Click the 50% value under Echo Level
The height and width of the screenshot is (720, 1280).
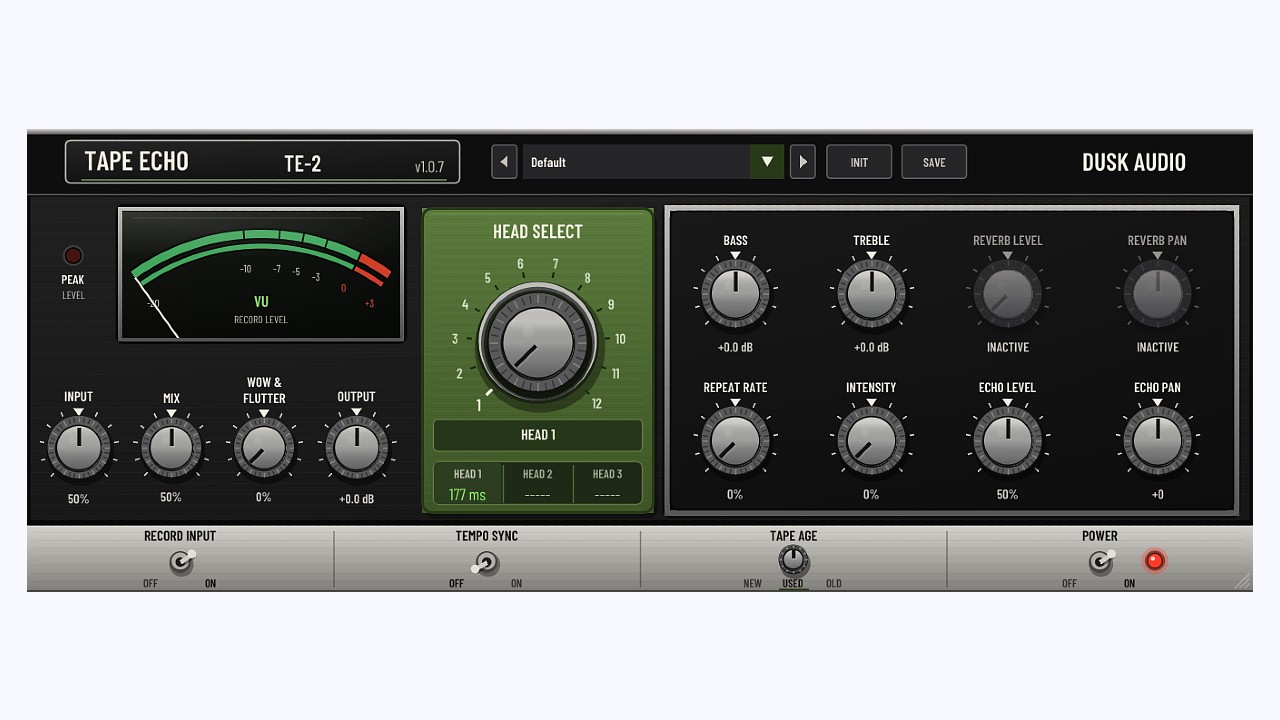point(1007,494)
